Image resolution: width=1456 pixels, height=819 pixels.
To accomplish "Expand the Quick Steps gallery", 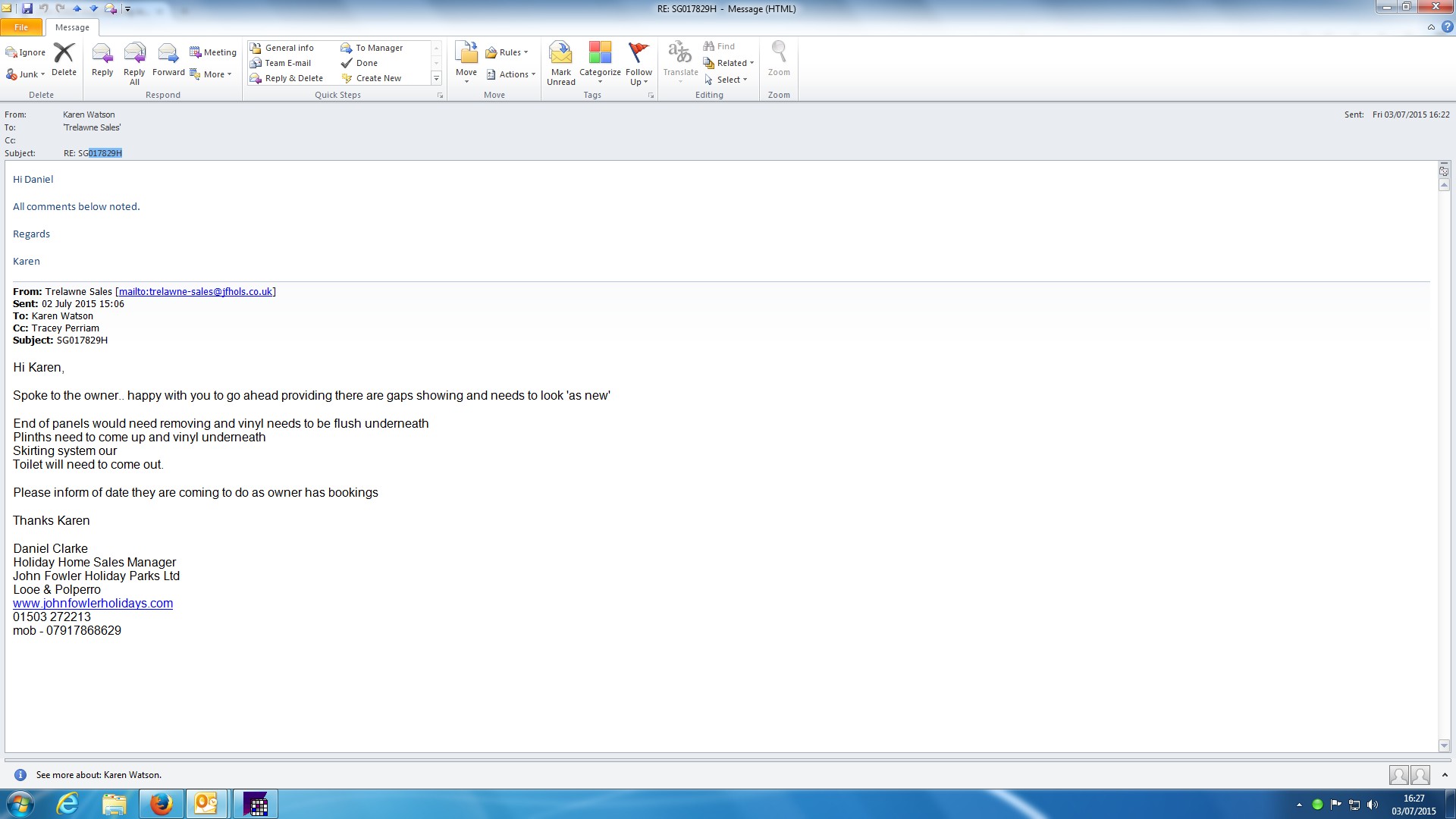I will 436,78.
